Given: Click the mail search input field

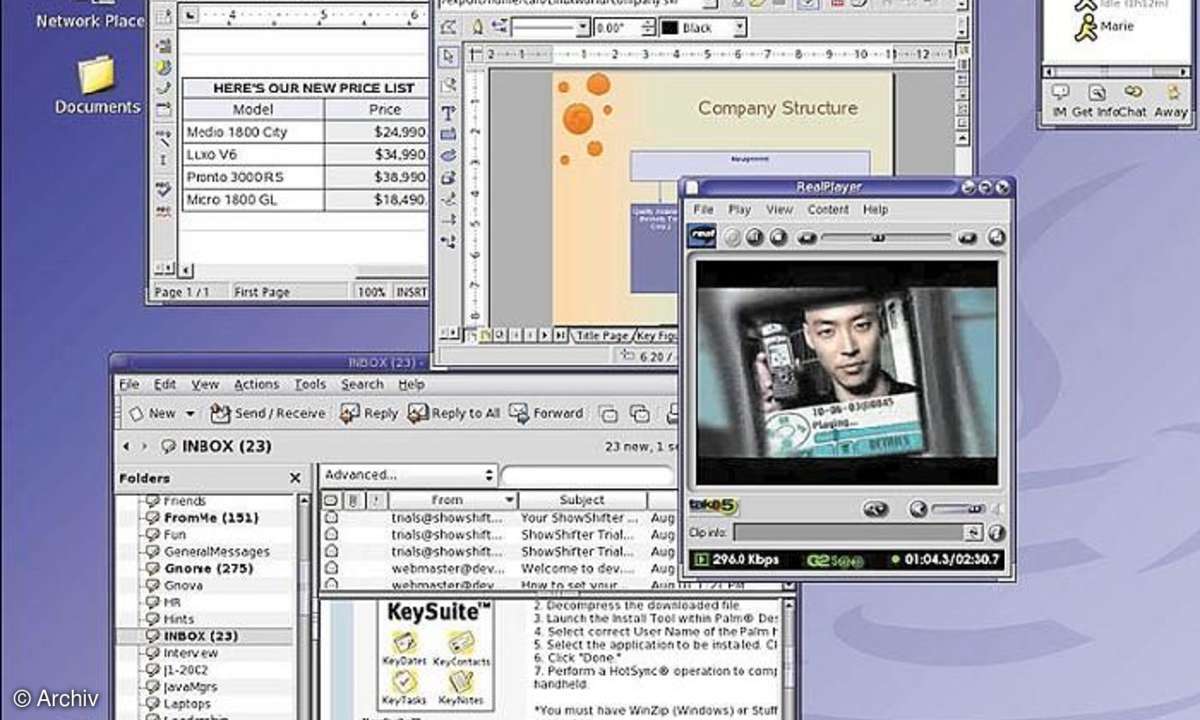Looking at the screenshot, I should (588, 476).
